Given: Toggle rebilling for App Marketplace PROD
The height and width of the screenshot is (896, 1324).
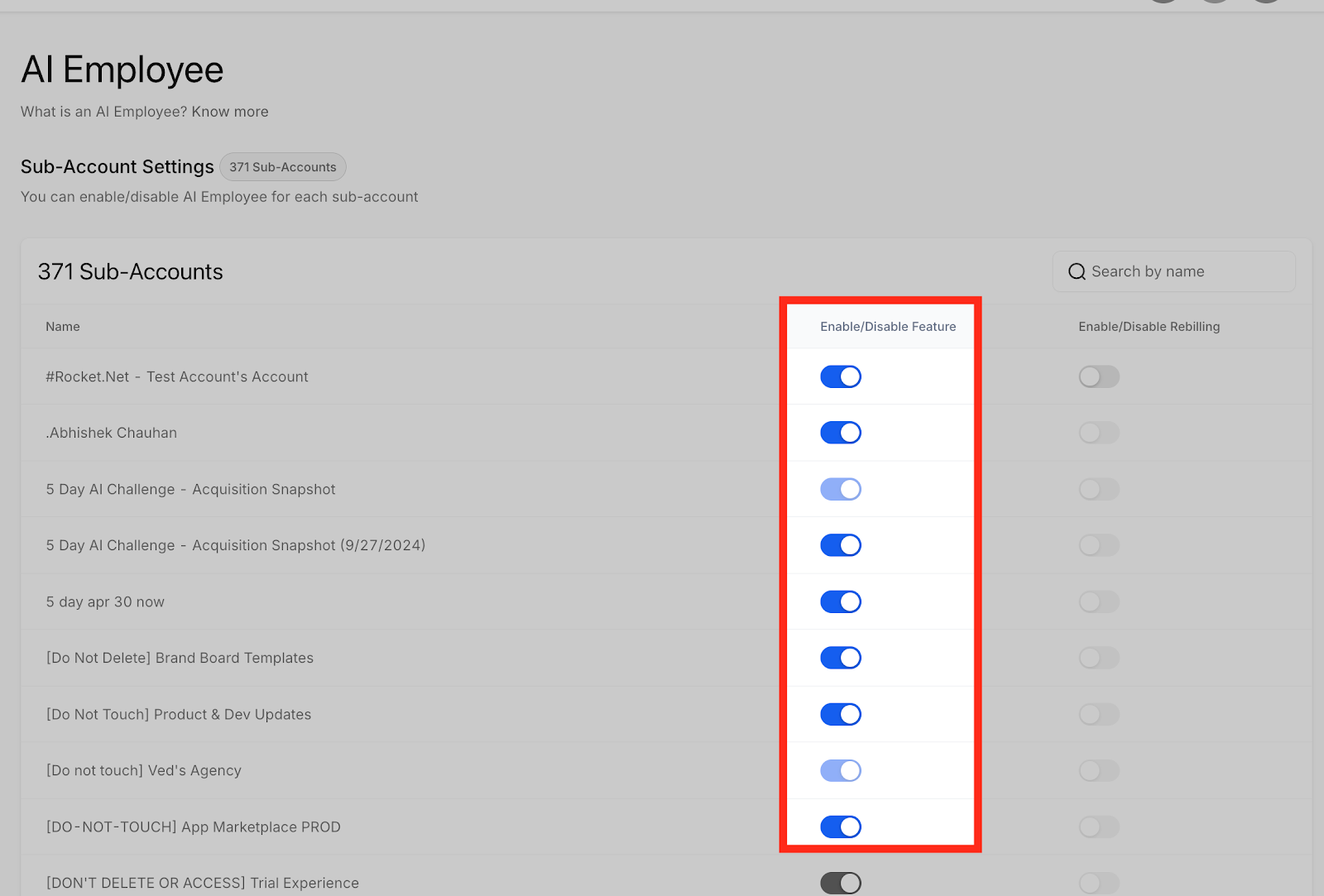Looking at the screenshot, I should click(1099, 827).
